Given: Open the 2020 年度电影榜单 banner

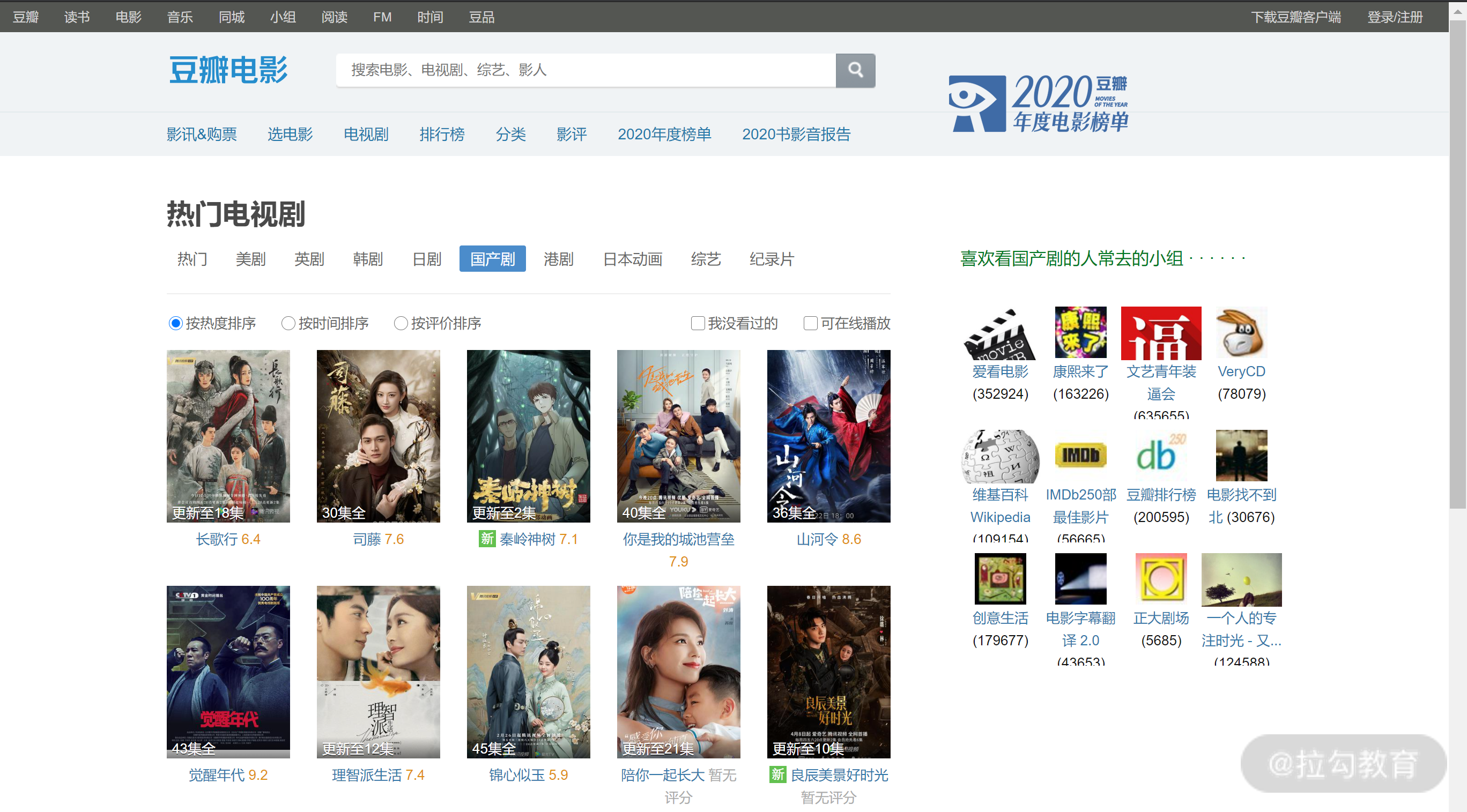Looking at the screenshot, I should [x=1038, y=103].
